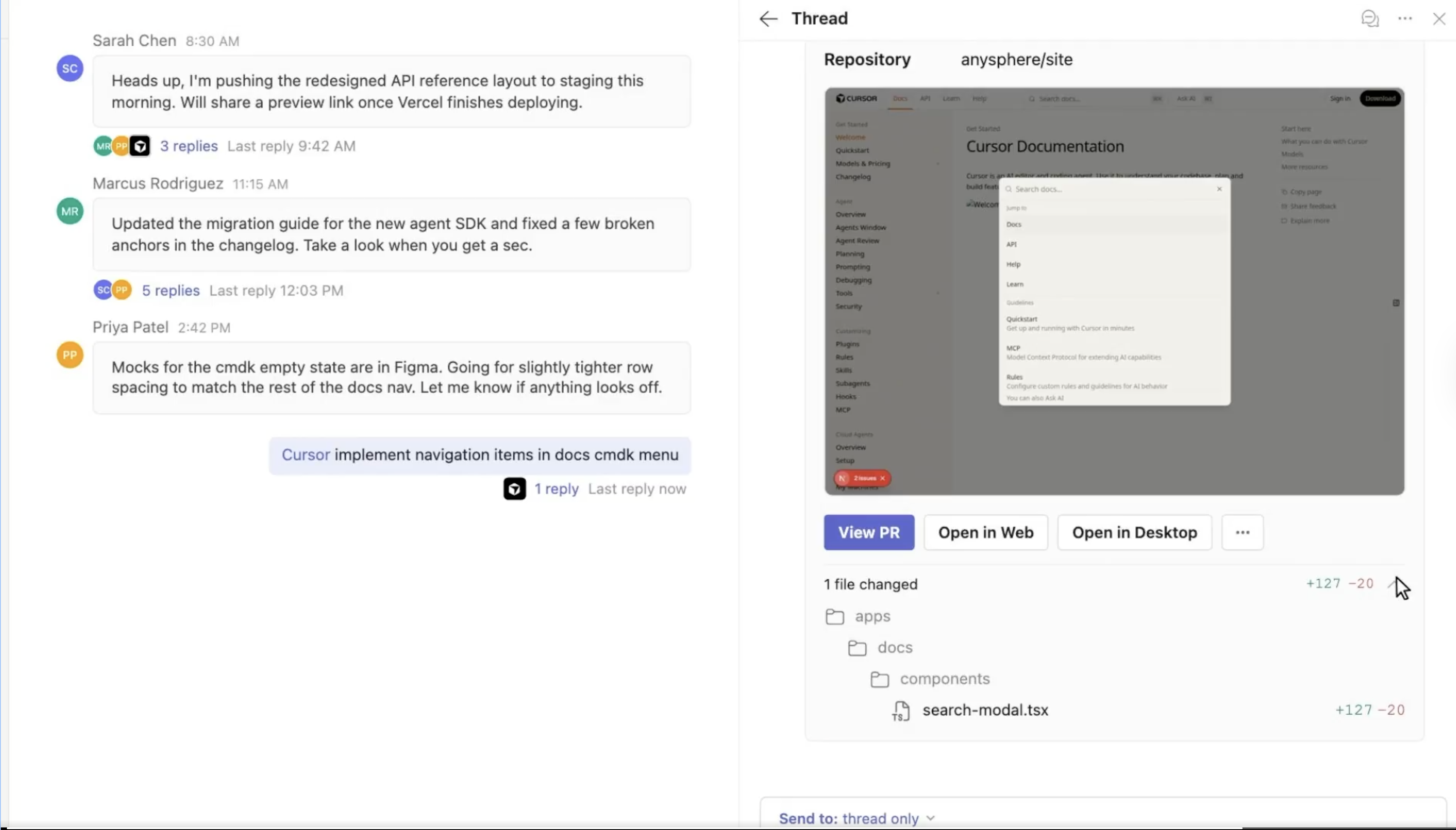
Task: Click Open in Desktop button
Action: tap(1134, 532)
